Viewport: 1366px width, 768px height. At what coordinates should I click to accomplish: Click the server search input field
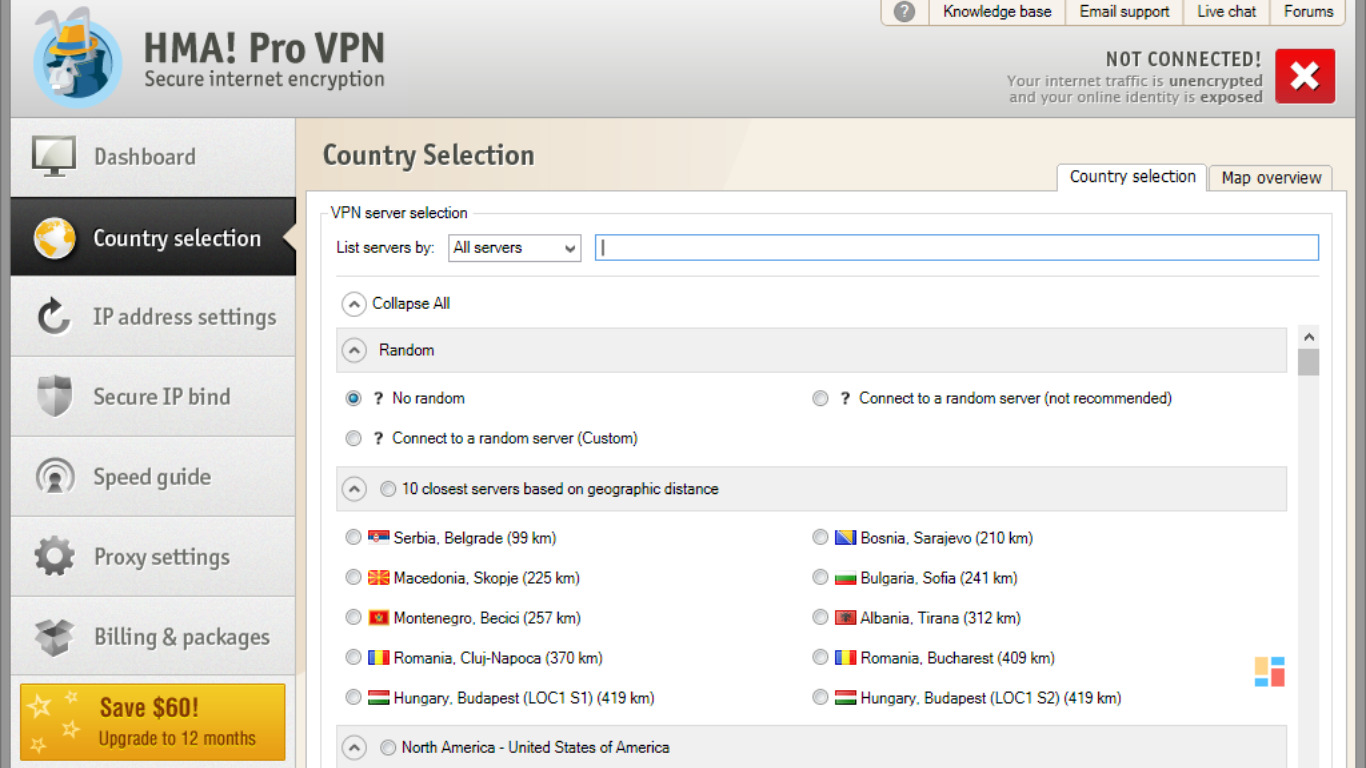[957, 248]
